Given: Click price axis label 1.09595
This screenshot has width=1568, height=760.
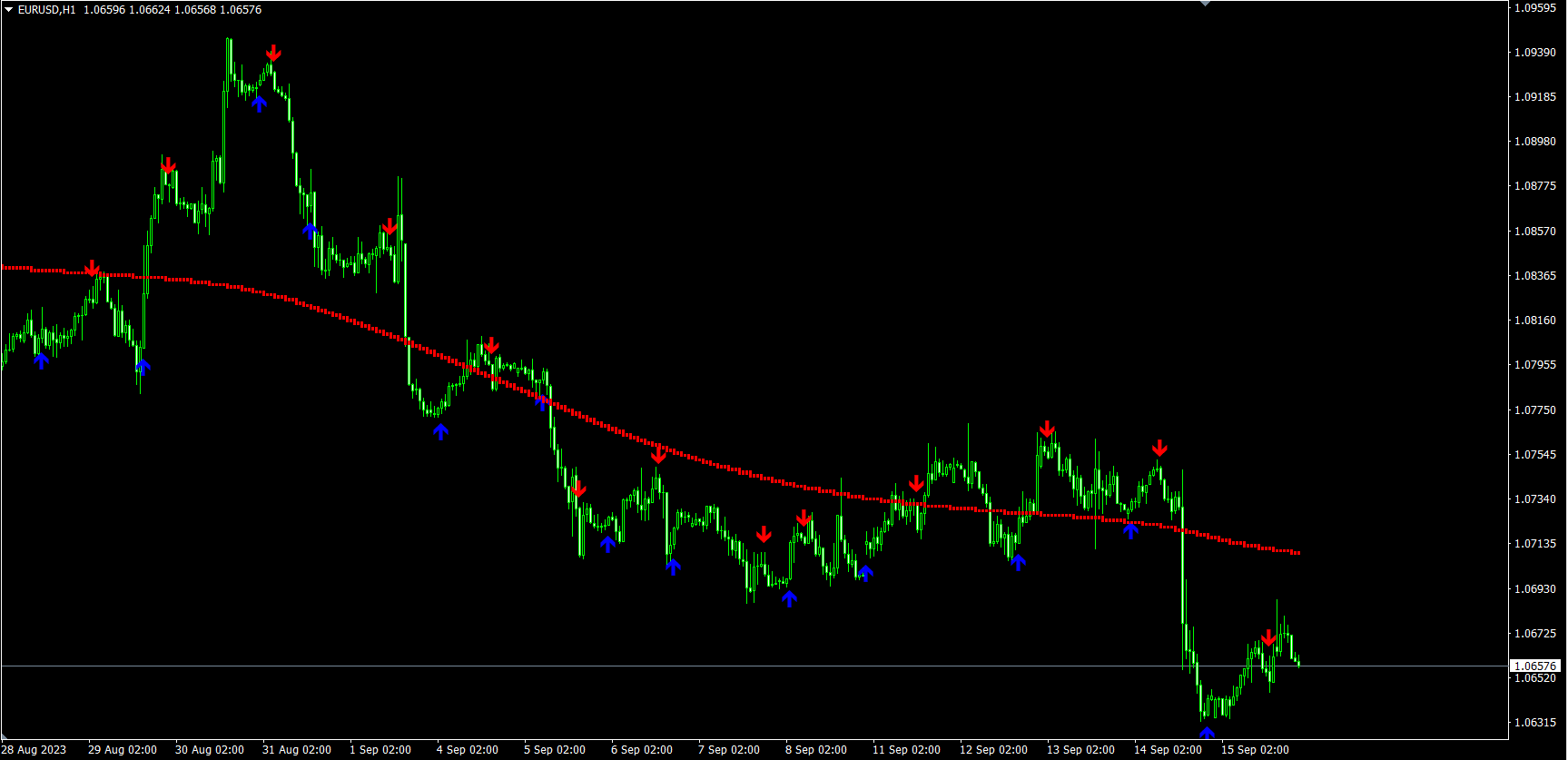Looking at the screenshot, I should [x=1535, y=8].
